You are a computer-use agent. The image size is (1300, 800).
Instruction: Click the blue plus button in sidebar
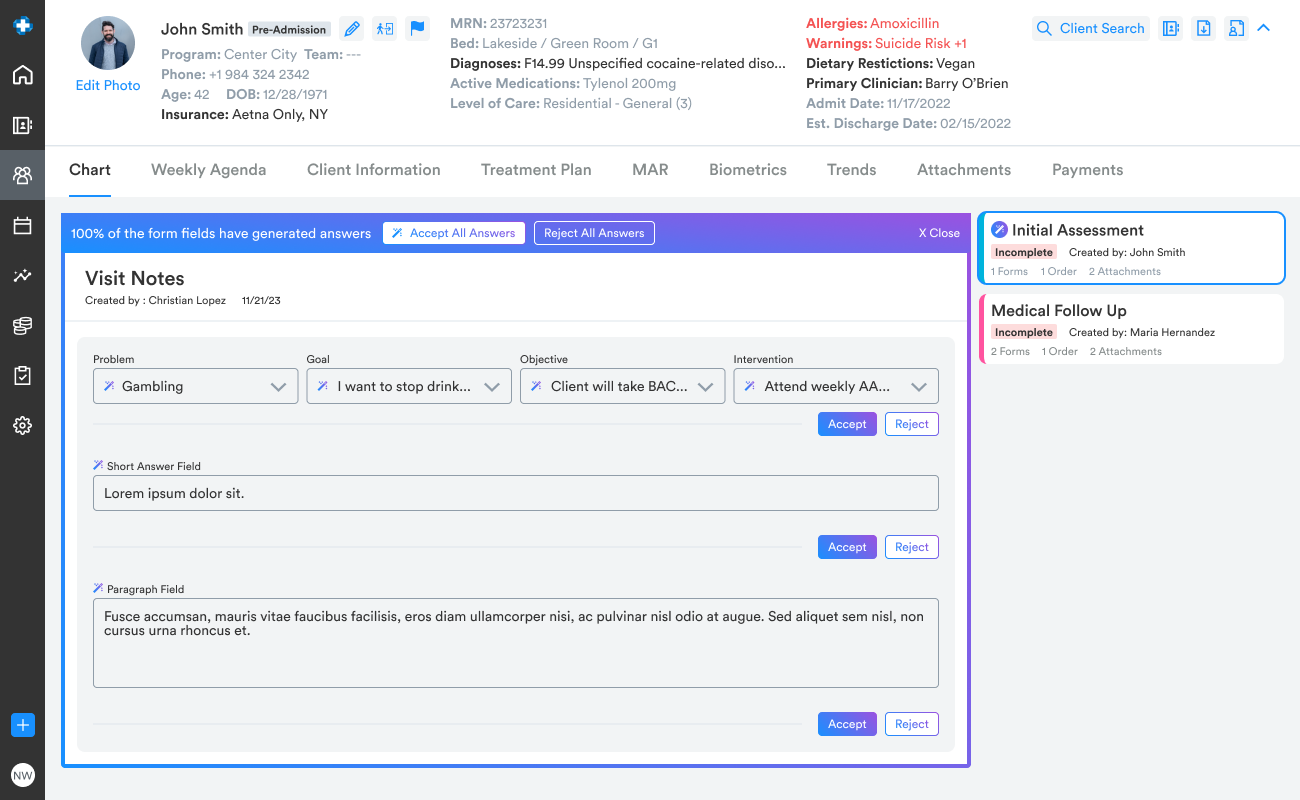(x=22, y=725)
